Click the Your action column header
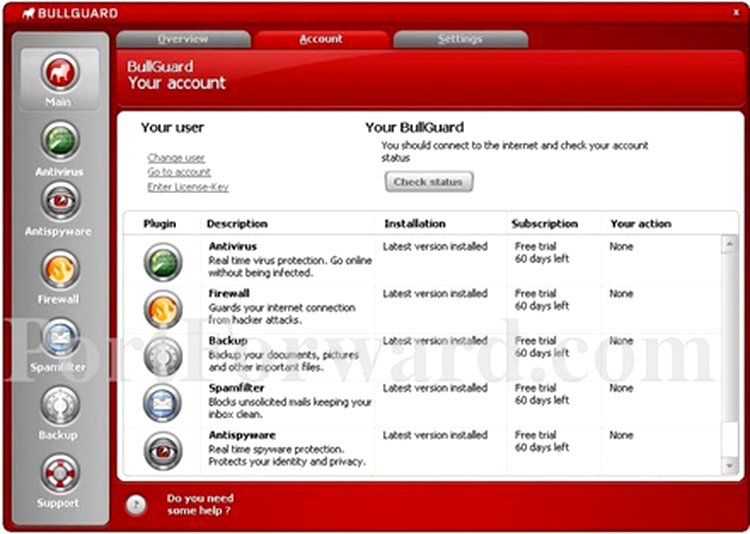The width and height of the screenshot is (750, 534). point(641,224)
